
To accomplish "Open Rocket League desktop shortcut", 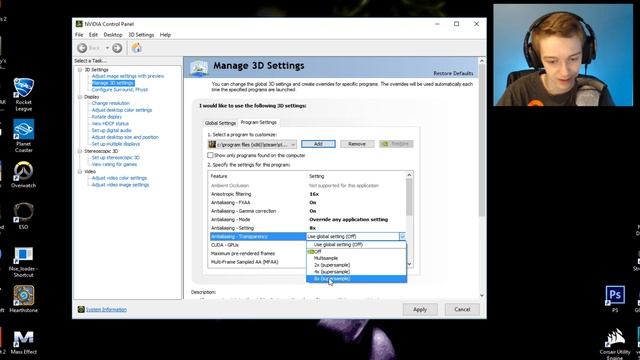I will pos(24,94).
